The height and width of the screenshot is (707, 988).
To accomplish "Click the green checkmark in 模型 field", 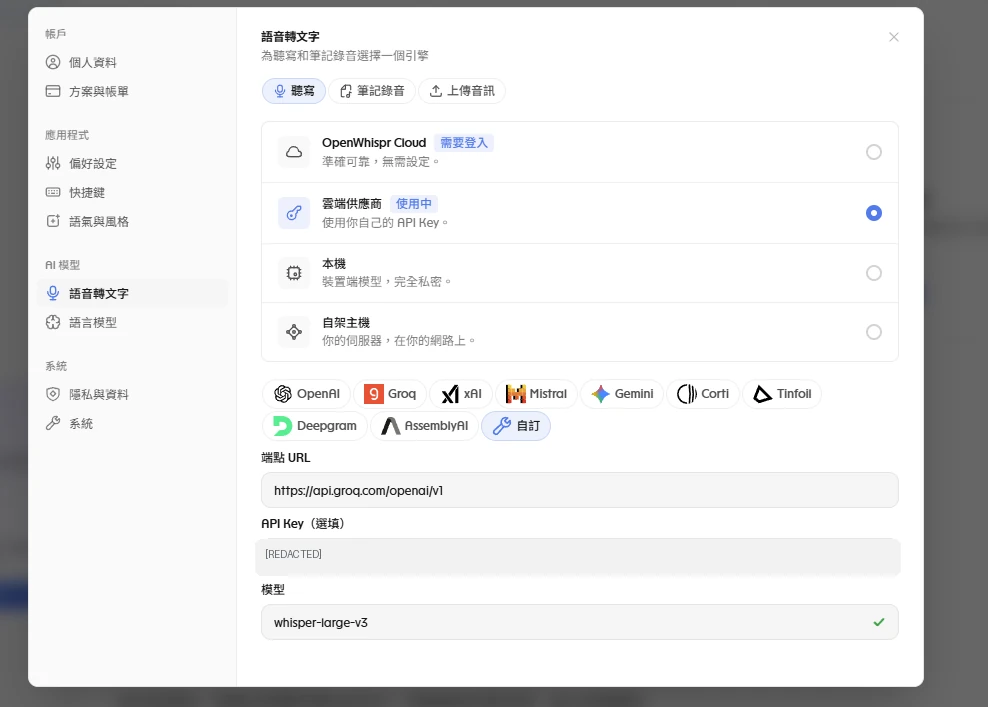I will (x=878, y=623).
